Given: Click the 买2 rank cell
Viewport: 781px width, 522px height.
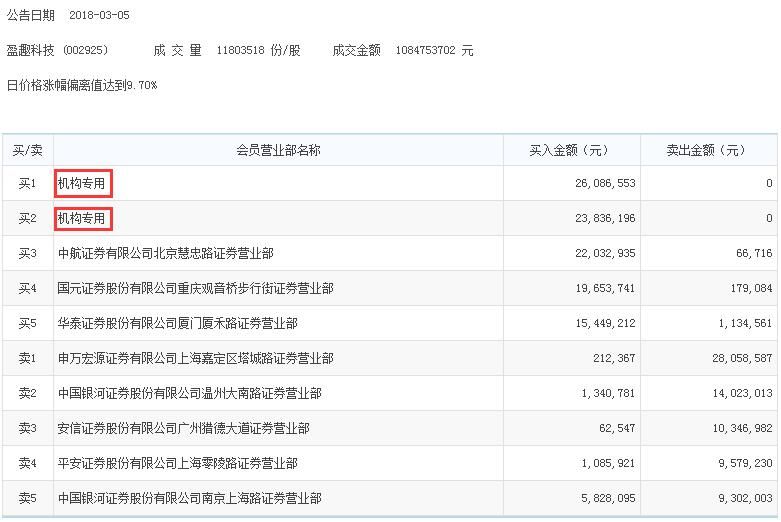Looking at the screenshot, I should (x=27, y=219).
